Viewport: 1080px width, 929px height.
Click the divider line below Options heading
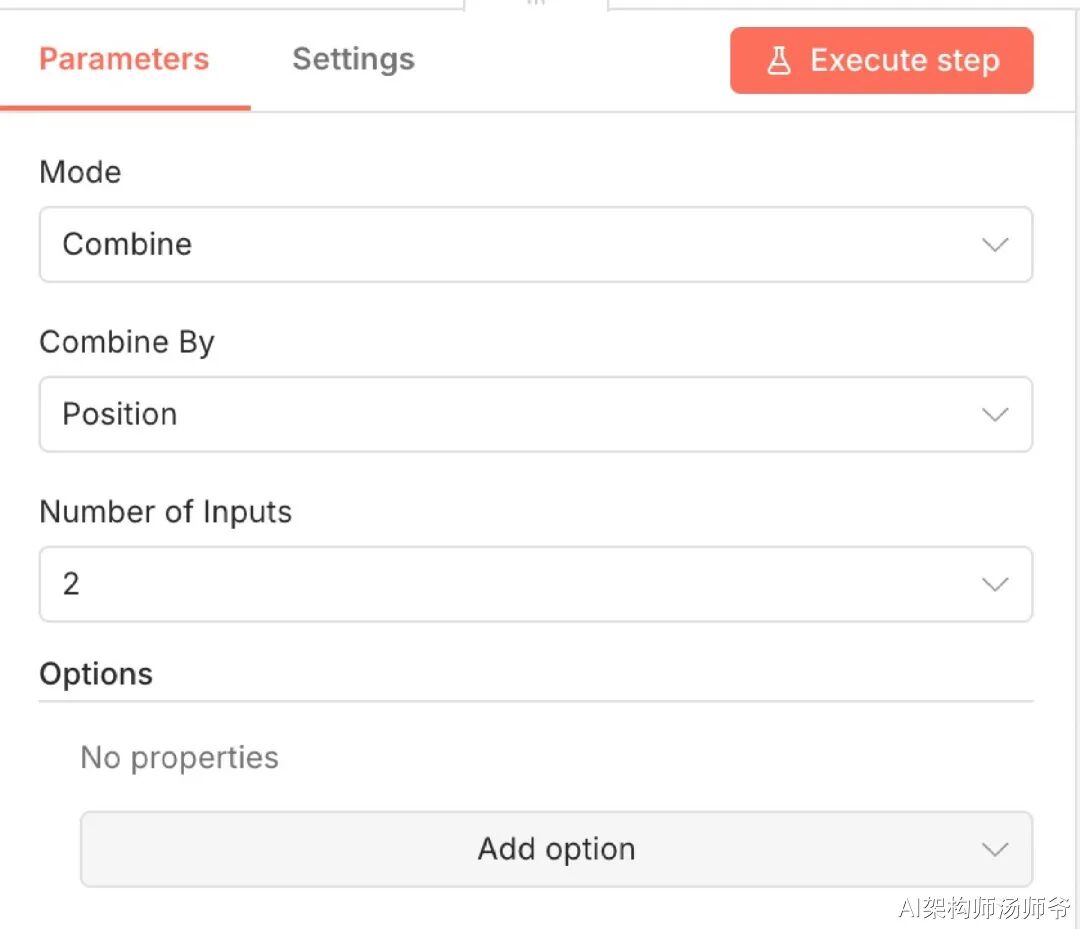point(535,701)
